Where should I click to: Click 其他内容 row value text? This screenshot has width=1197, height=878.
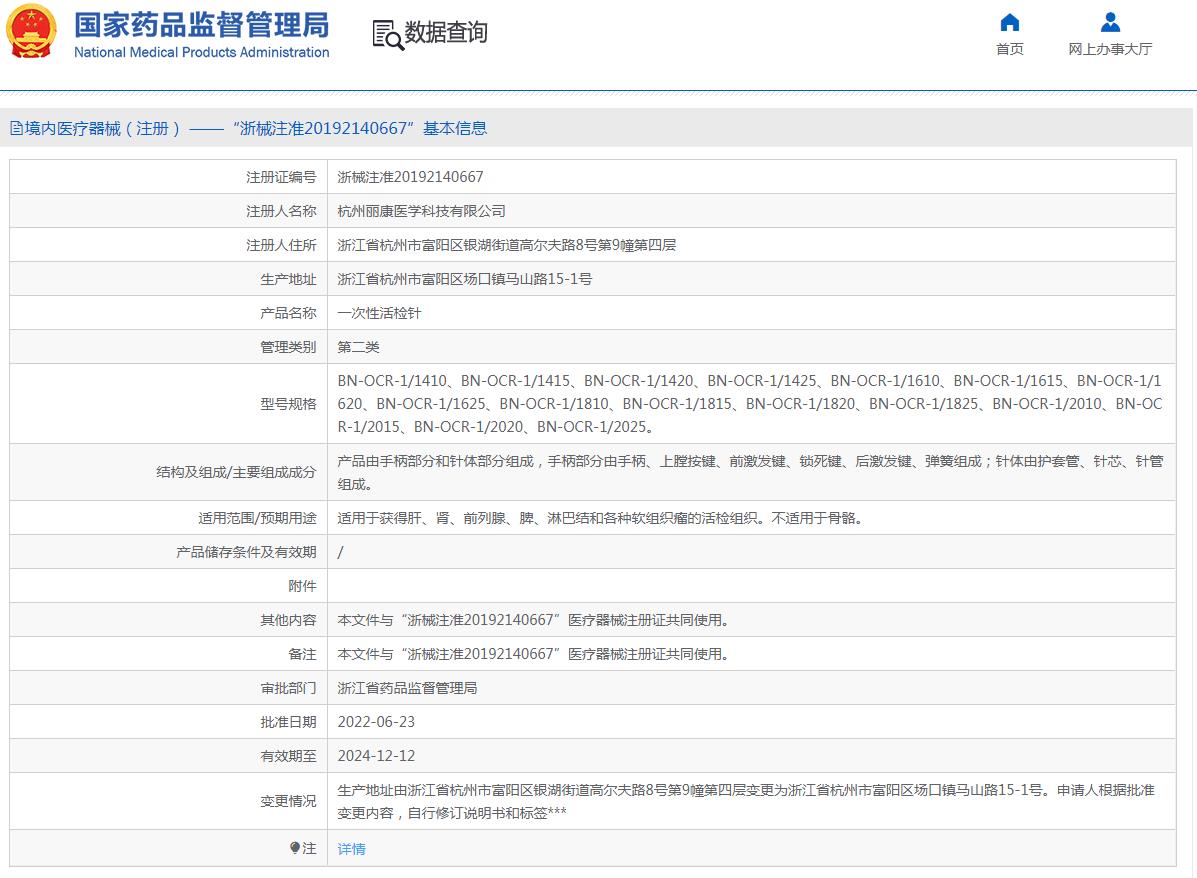[x=533, y=620]
